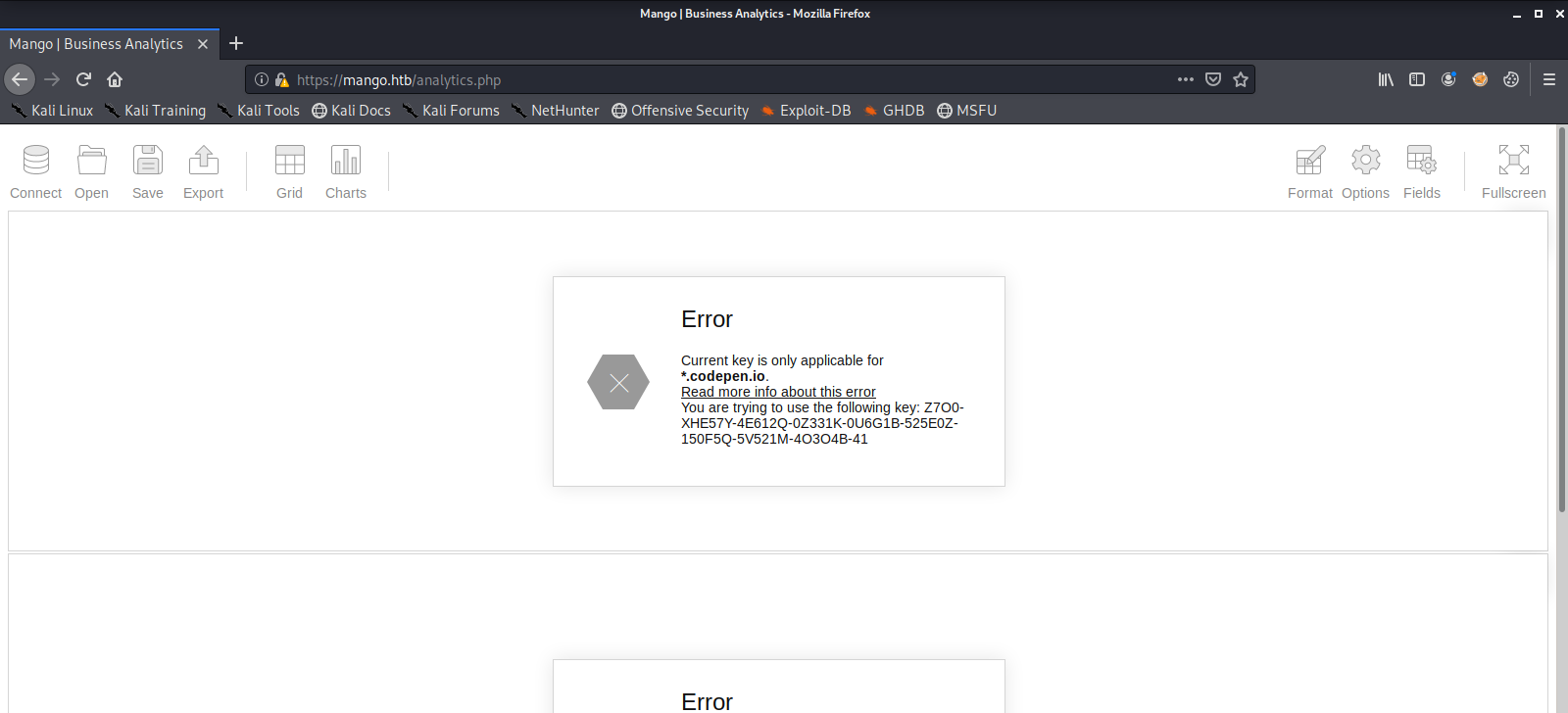This screenshot has height=713, width=1568.
Task: Click the *.codepen.io text in error
Action: [x=723, y=376]
